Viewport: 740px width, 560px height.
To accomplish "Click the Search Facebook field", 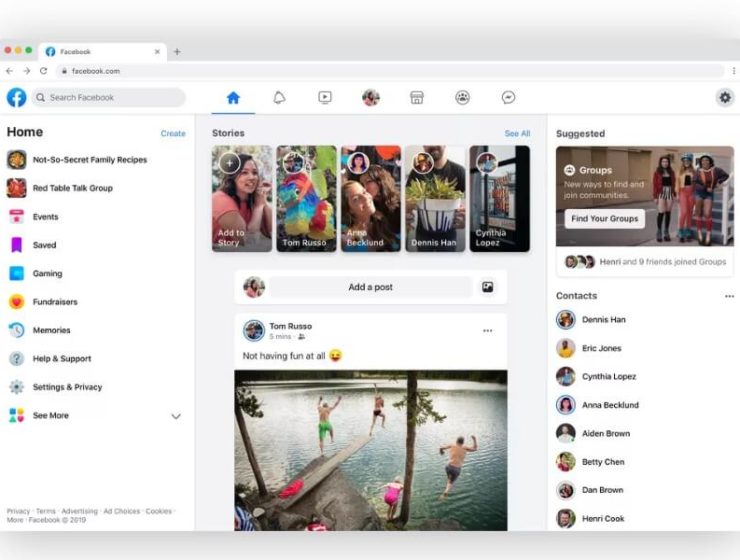I will [108, 98].
